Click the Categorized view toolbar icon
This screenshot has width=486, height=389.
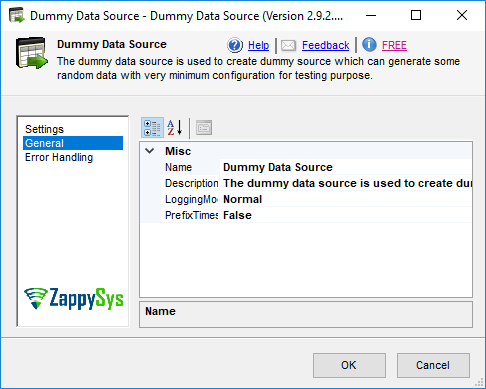click(x=152, y=128)
